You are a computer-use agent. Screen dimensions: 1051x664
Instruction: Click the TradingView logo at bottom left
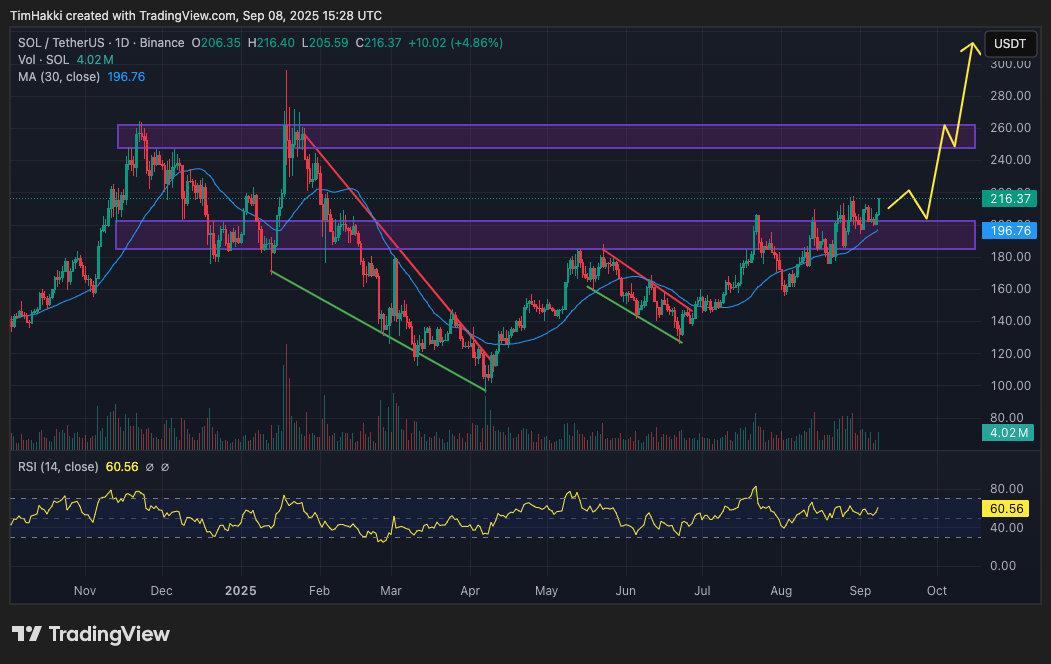pyautogui.click(x=91, y=634)
